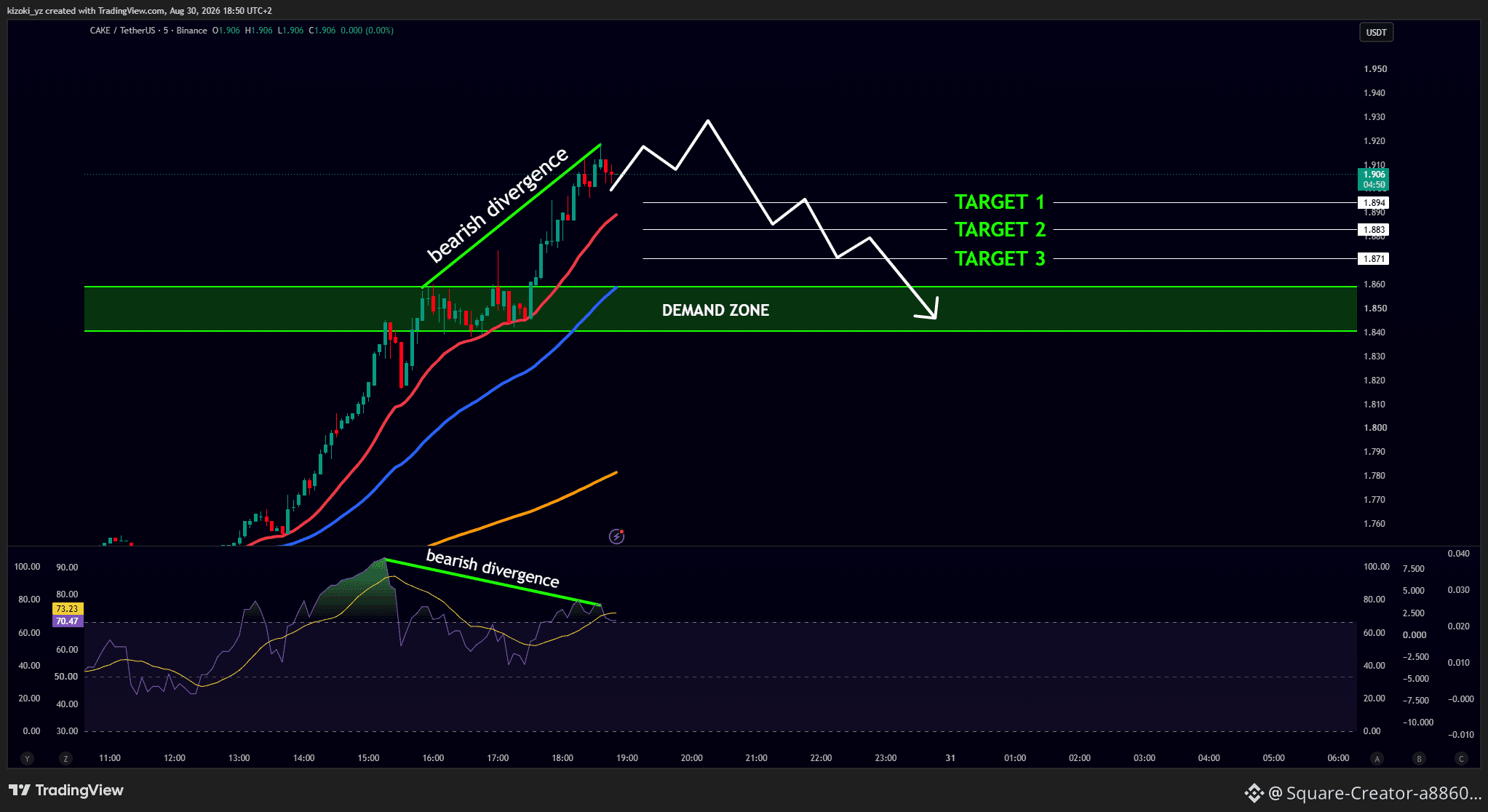Click the 1.950 price axis label
1488x812 pixels.
[x=1375, y=69]
